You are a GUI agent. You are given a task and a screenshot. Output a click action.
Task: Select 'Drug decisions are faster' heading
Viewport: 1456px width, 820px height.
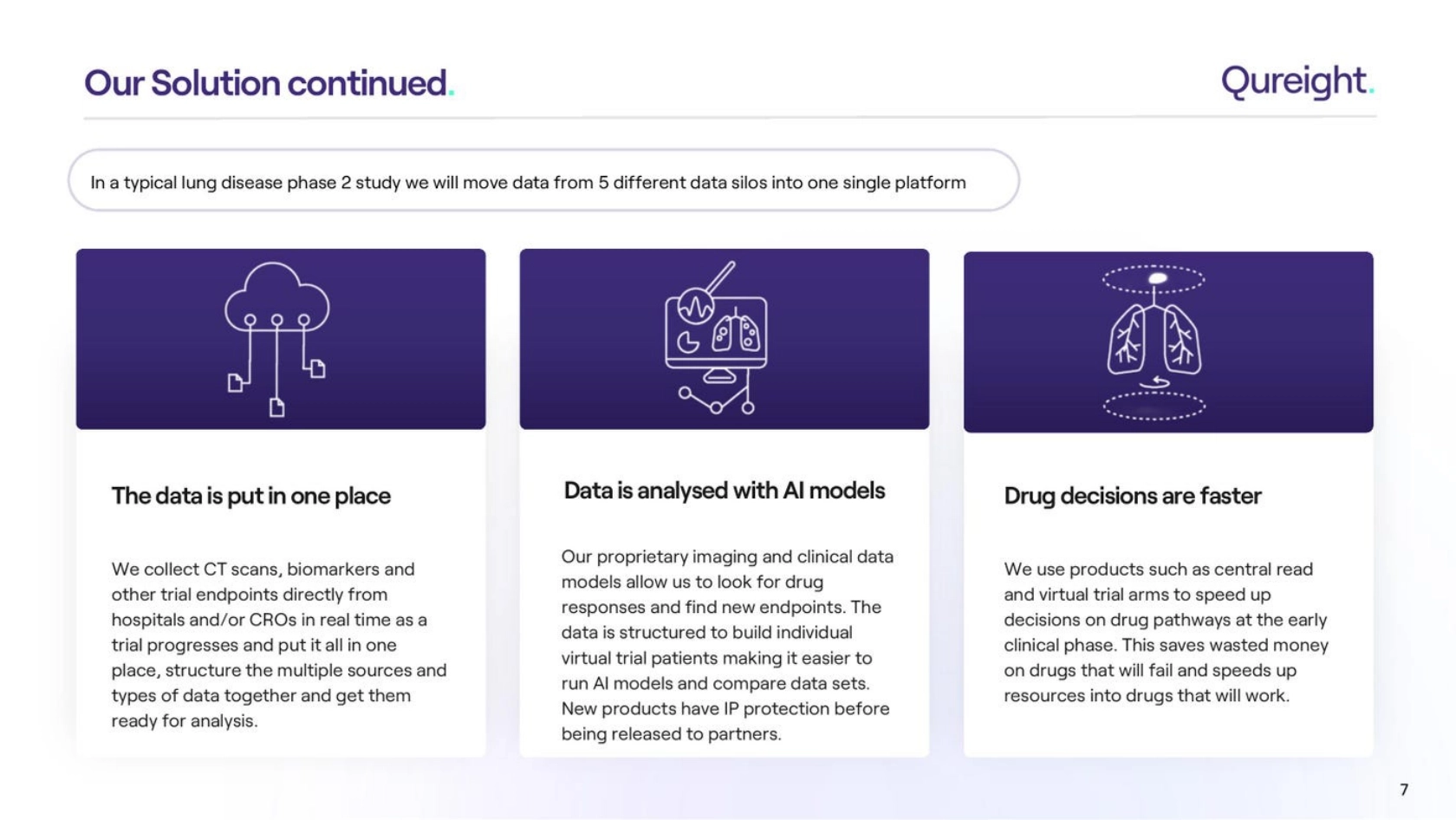coord(1132,496)
